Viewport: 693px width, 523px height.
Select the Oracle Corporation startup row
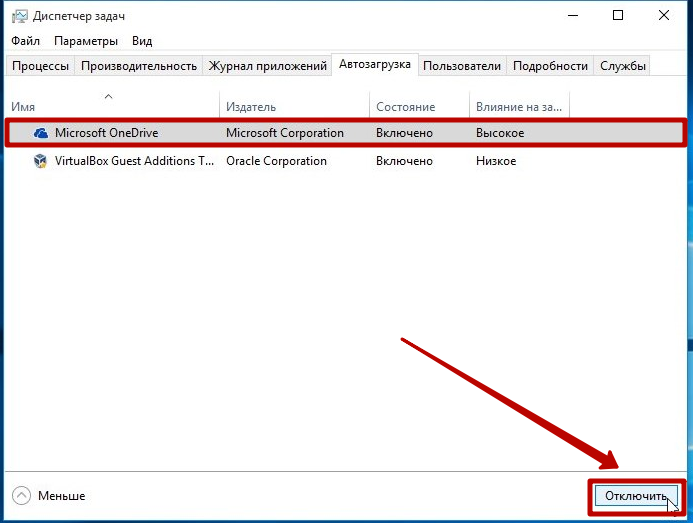coord(276,161)
